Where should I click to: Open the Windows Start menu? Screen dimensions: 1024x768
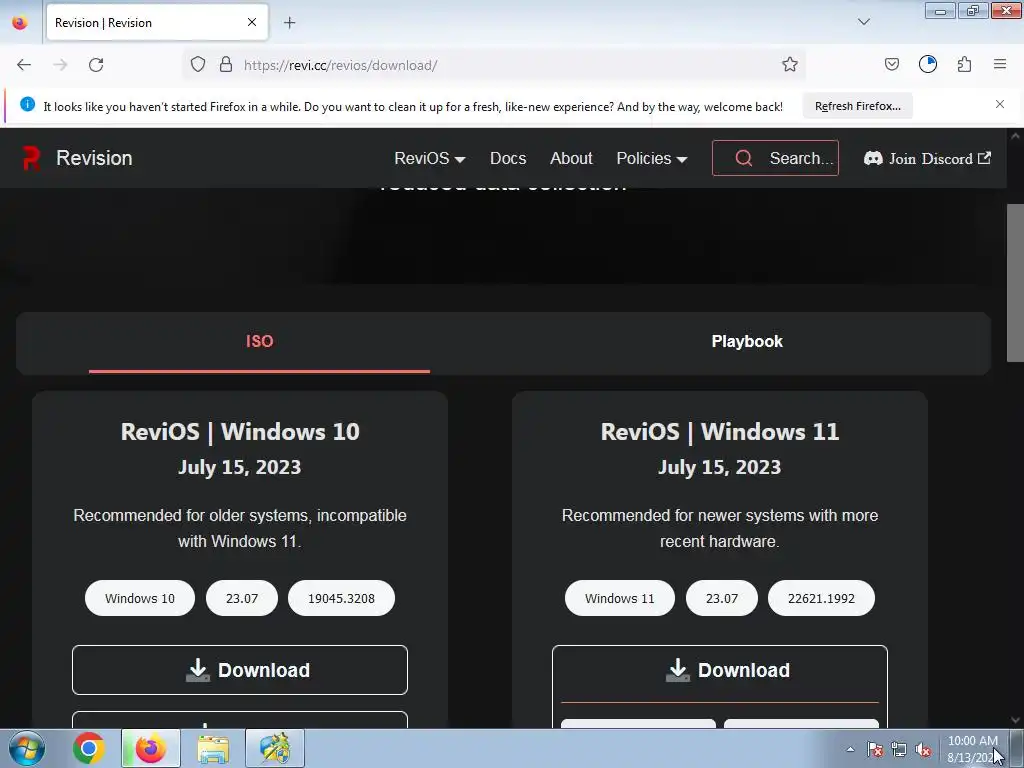coord(27,748)
